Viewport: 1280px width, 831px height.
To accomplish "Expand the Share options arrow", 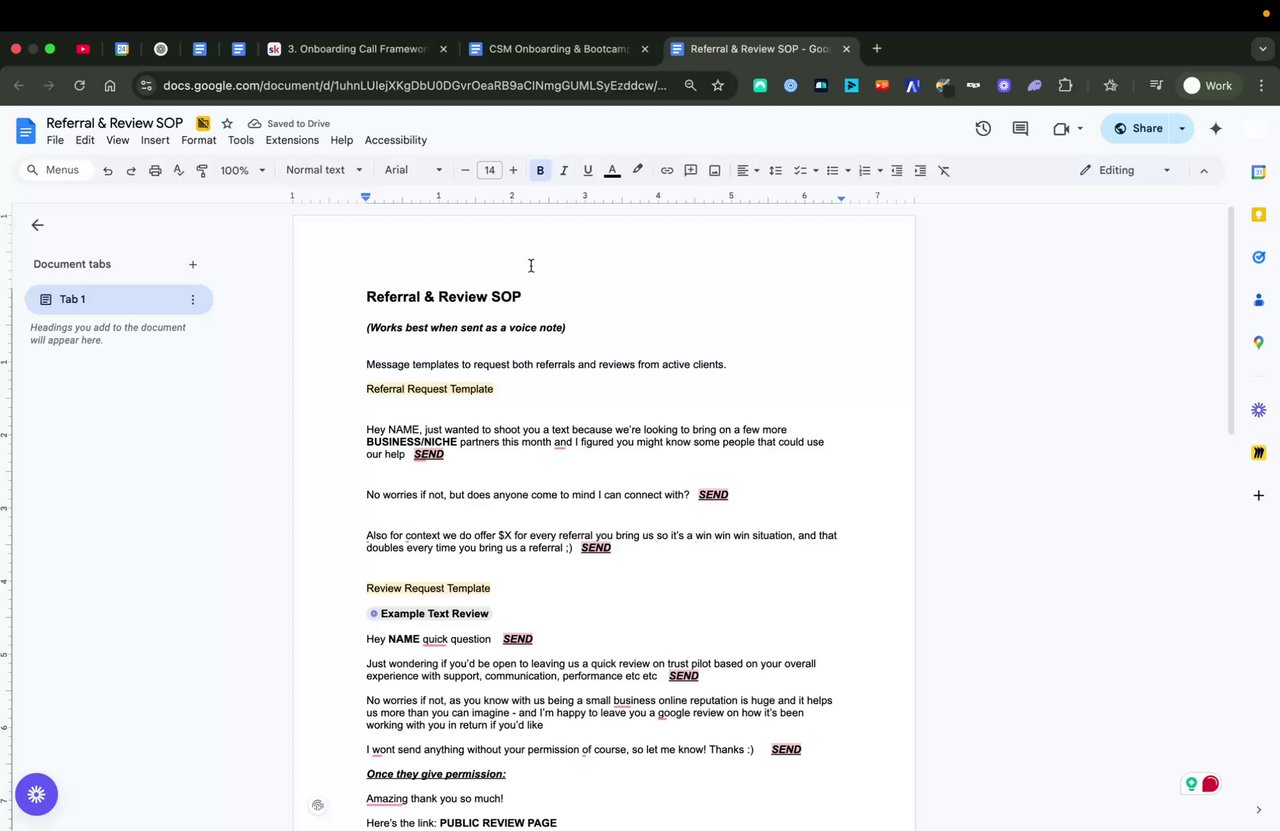I will coord(1182,129).
